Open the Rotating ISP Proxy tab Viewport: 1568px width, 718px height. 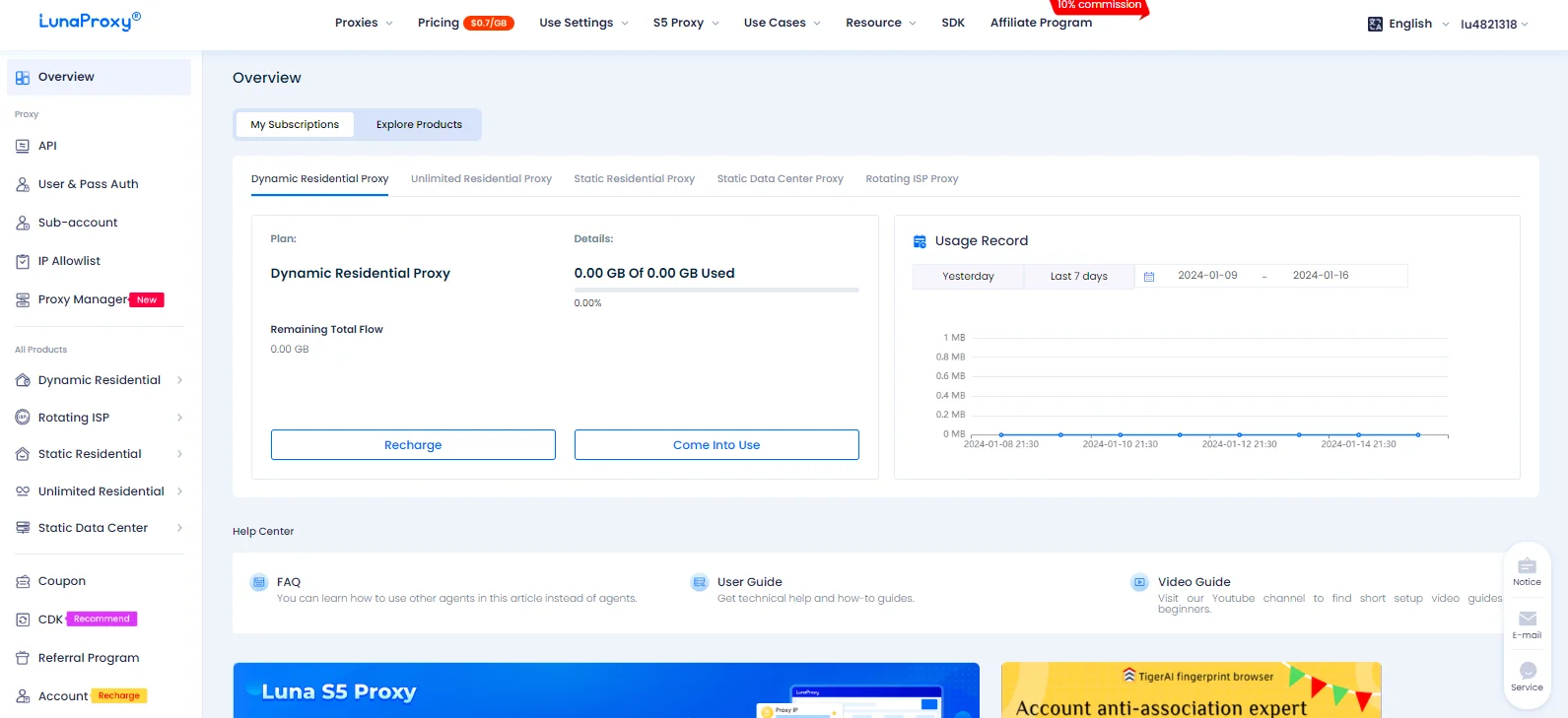coord(912,179)
